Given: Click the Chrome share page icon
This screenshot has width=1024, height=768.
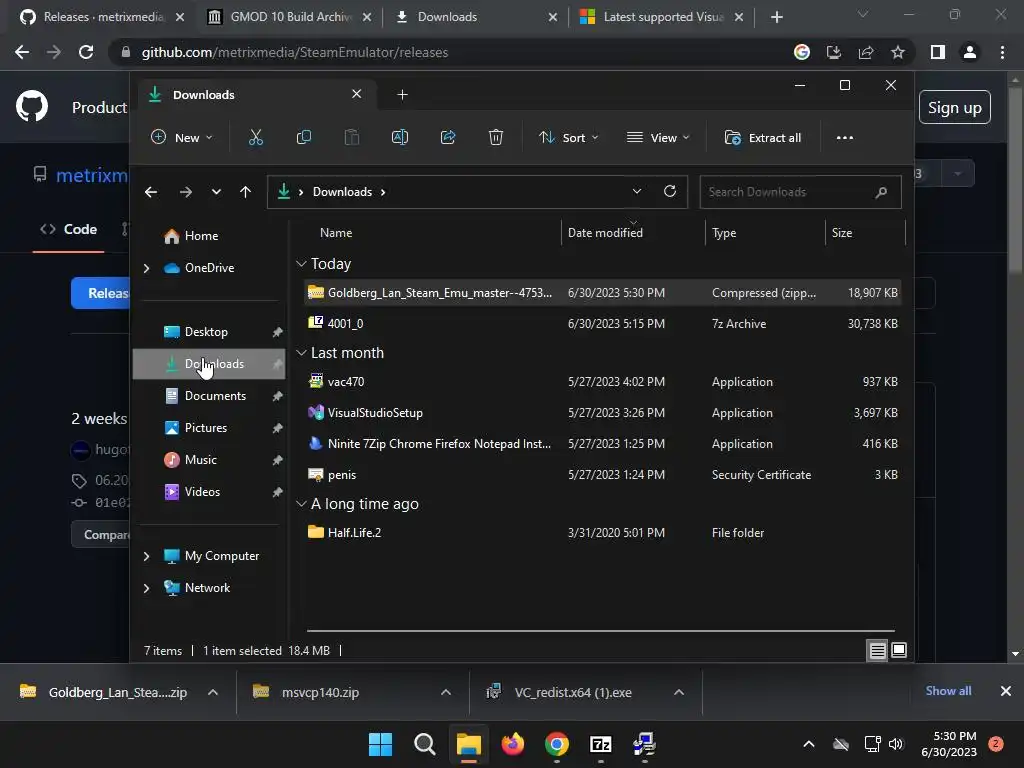Looking at the screenshot, I should pos(866,52).
